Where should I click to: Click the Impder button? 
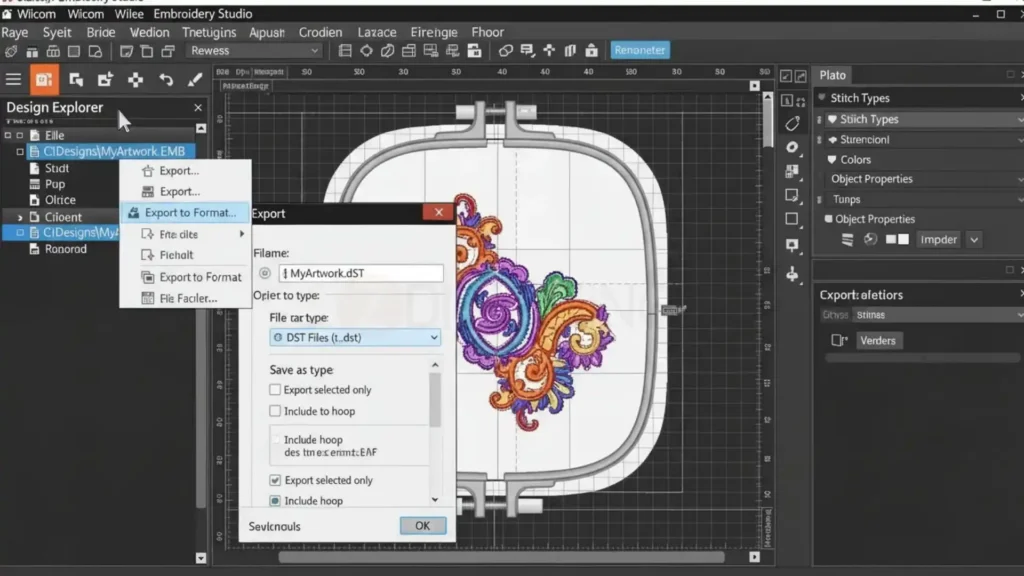938,240
